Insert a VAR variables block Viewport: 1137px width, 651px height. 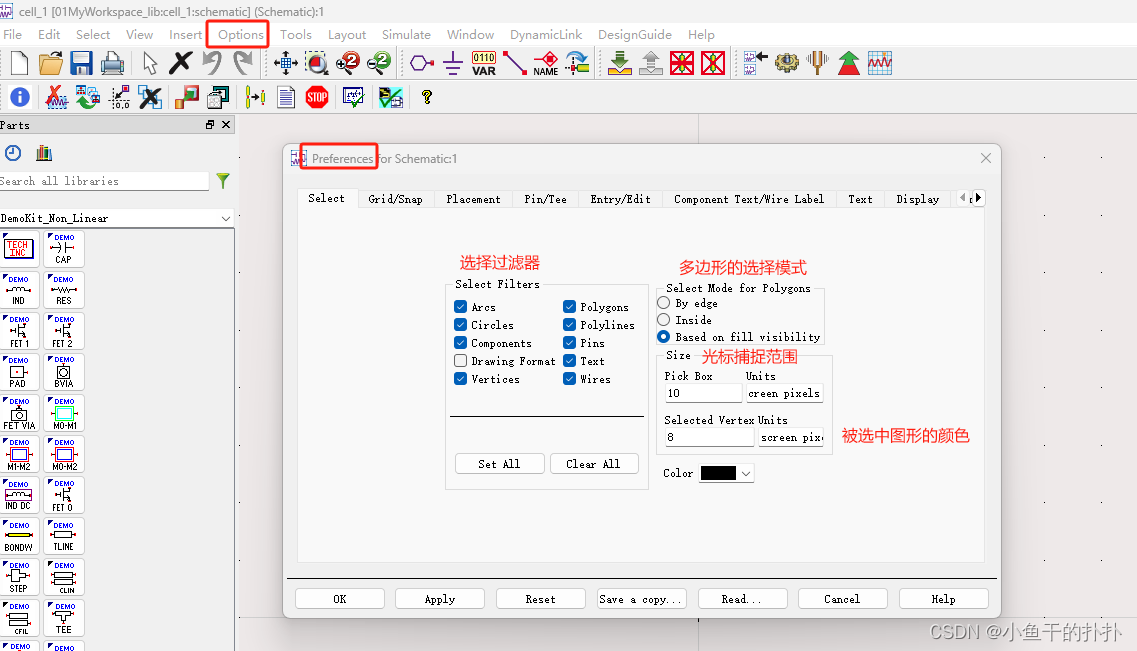[484, 62]
